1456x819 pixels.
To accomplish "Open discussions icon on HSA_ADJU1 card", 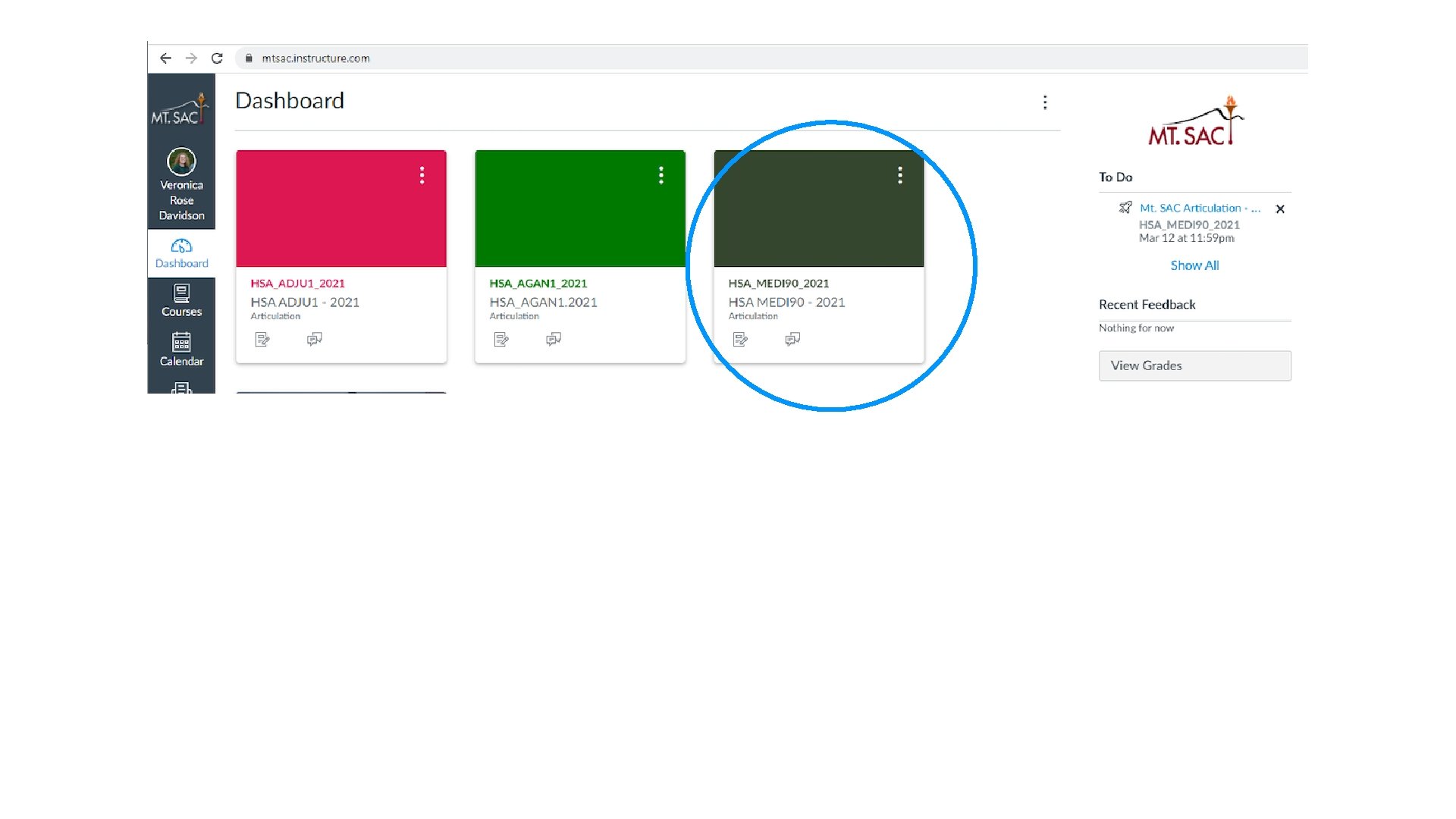I will coord(314,339).
